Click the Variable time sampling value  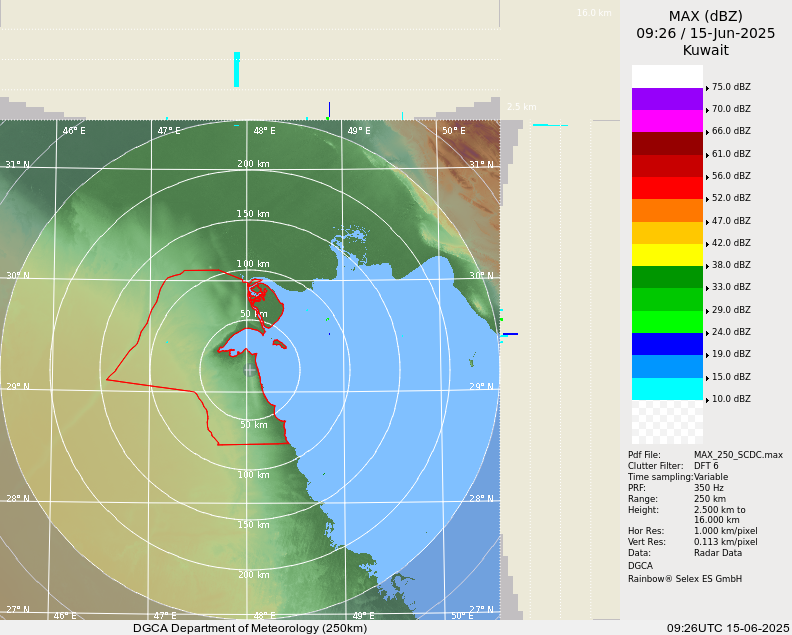pos(713,477)
